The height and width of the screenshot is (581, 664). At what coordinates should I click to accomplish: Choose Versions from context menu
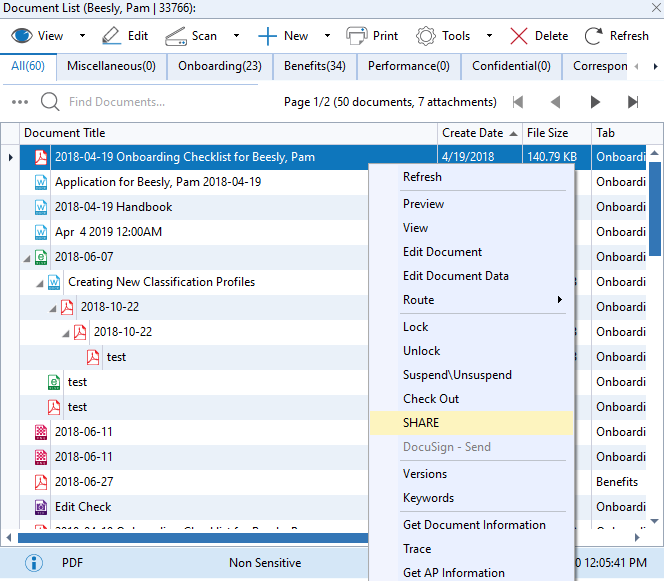point(471,473)
